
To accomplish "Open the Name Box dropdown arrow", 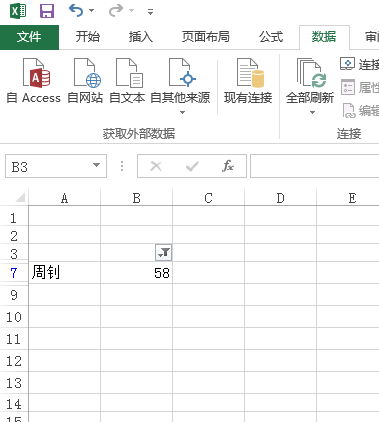I will click(x=96, y=165).
